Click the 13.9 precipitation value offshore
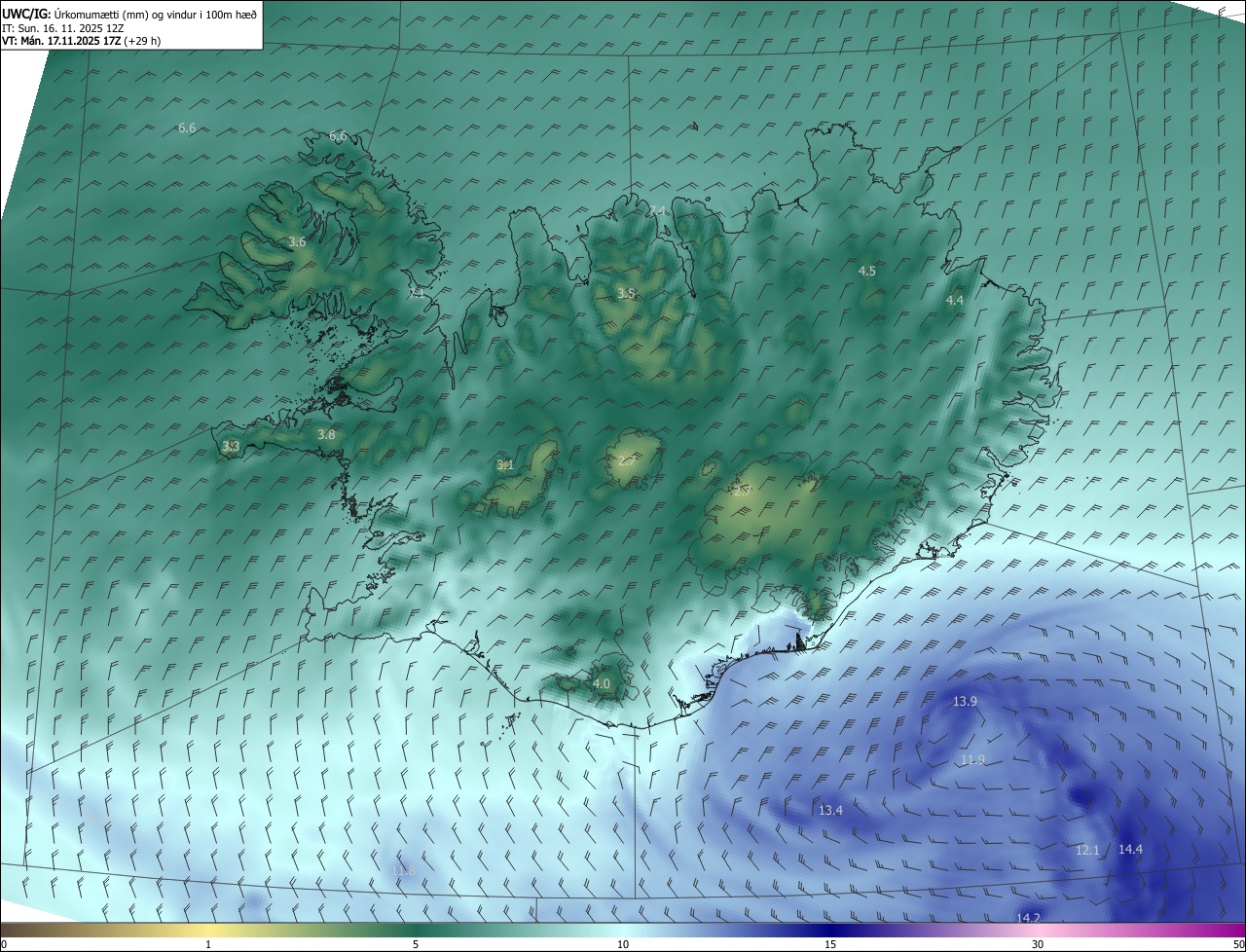The image size is (1246, 952). (x=965, y=701)
